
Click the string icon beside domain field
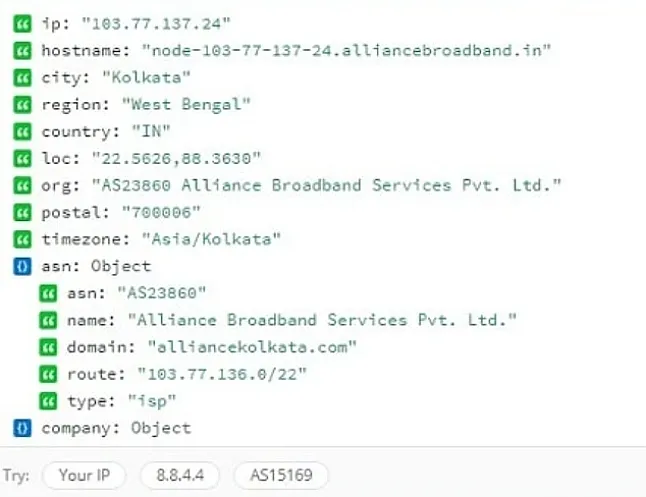[48, 347]
